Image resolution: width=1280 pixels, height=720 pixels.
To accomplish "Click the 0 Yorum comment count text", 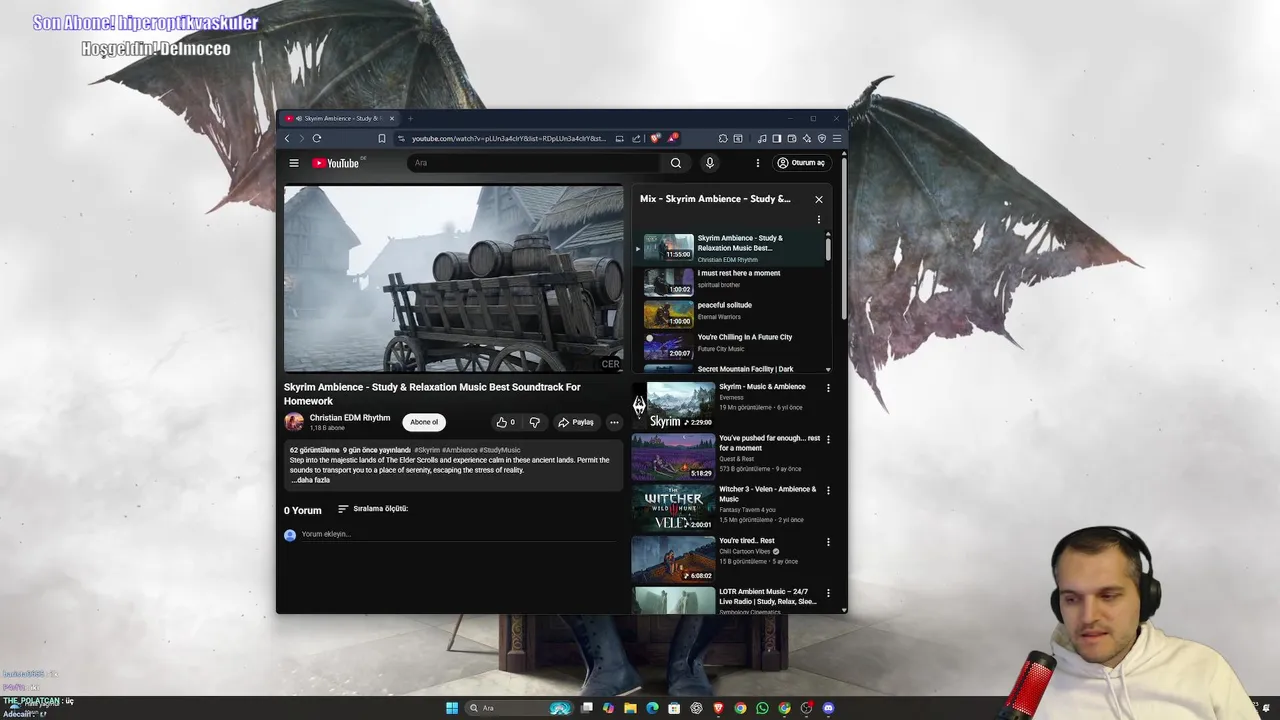I will (x=303, y=511).
